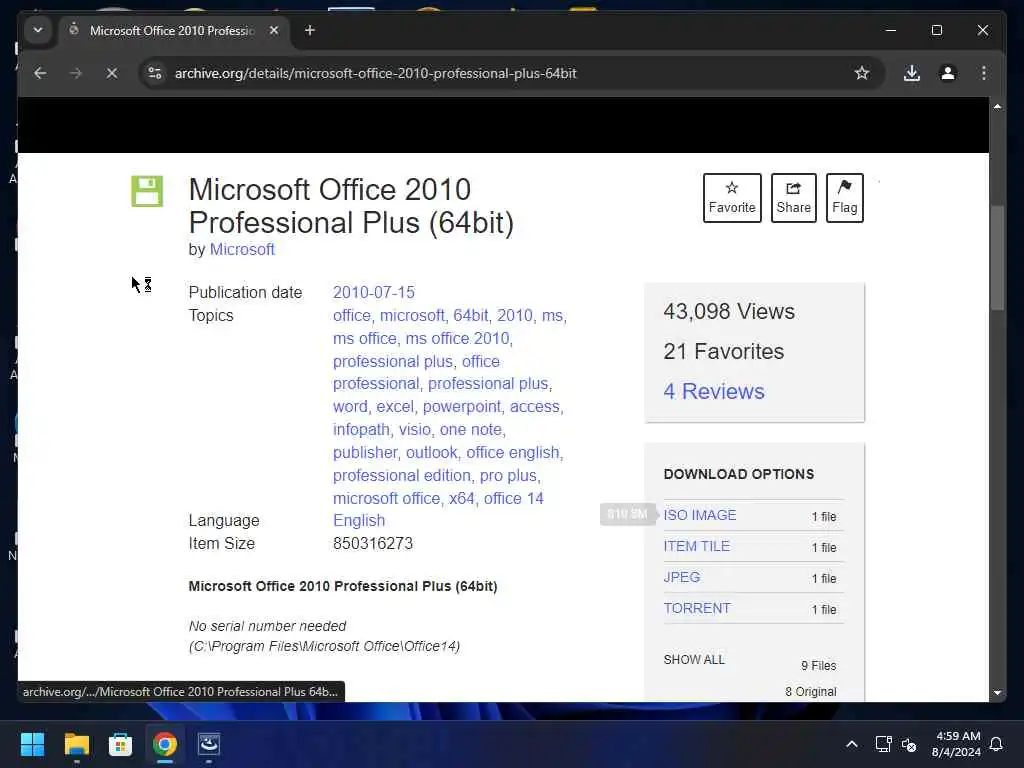
Task: Download the JPEG option
Action: click(681, 577)
